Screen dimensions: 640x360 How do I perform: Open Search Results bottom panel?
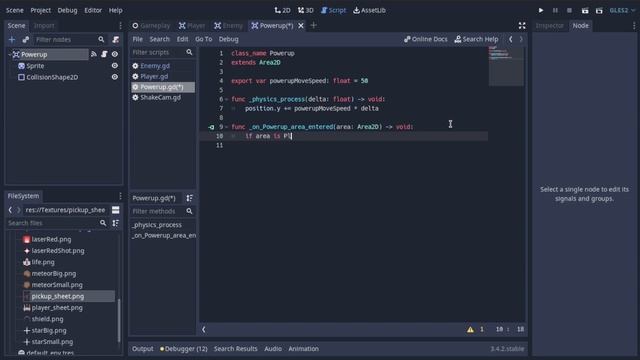pos(236,349)
